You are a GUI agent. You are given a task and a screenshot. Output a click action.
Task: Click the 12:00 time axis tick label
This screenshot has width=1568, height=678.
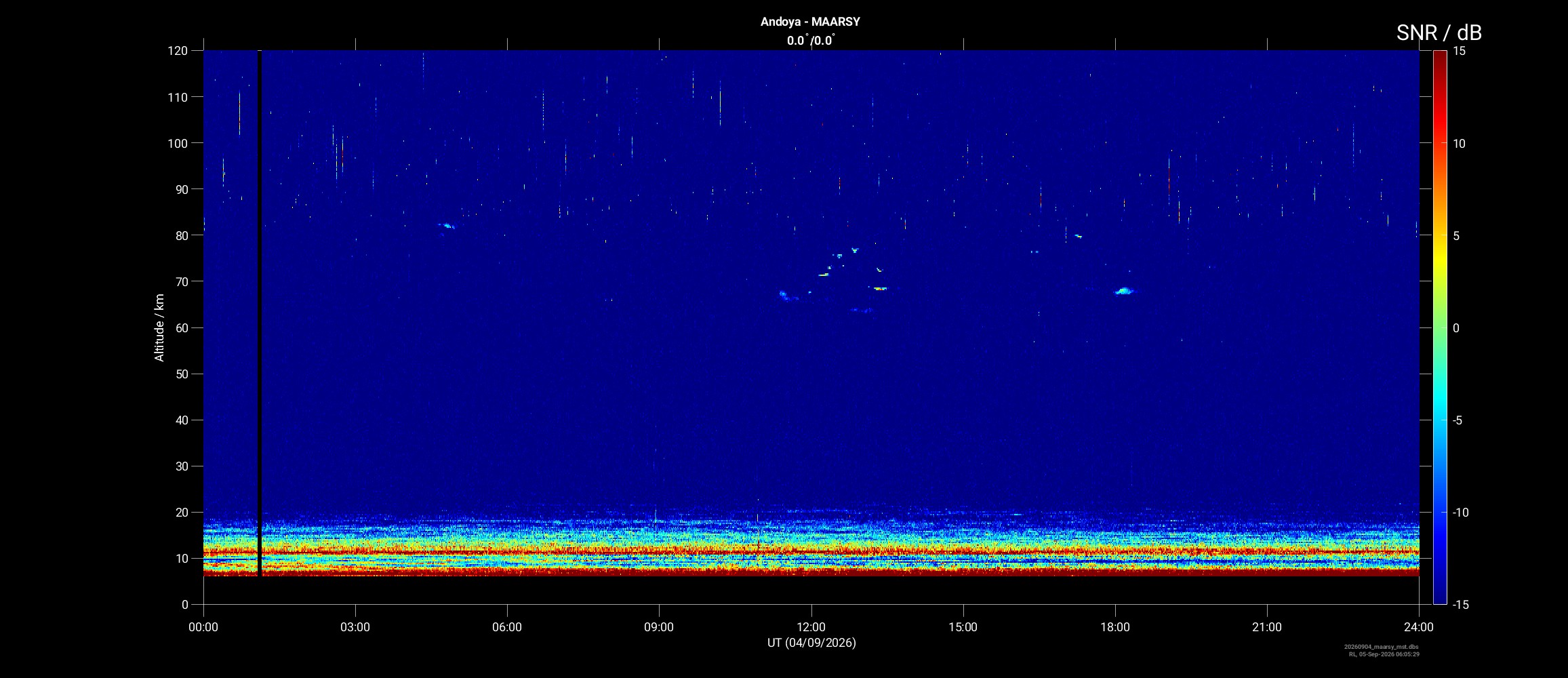point(811,627)
